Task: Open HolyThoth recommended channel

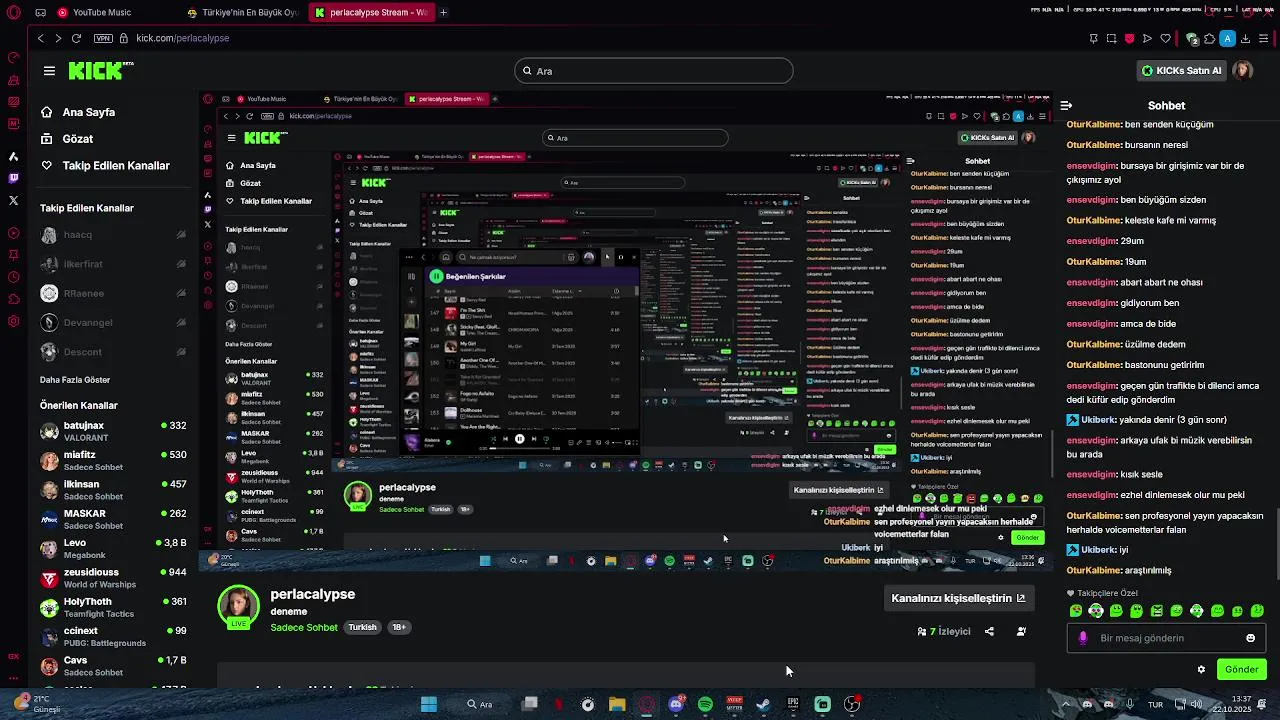Action: point(113,607)
